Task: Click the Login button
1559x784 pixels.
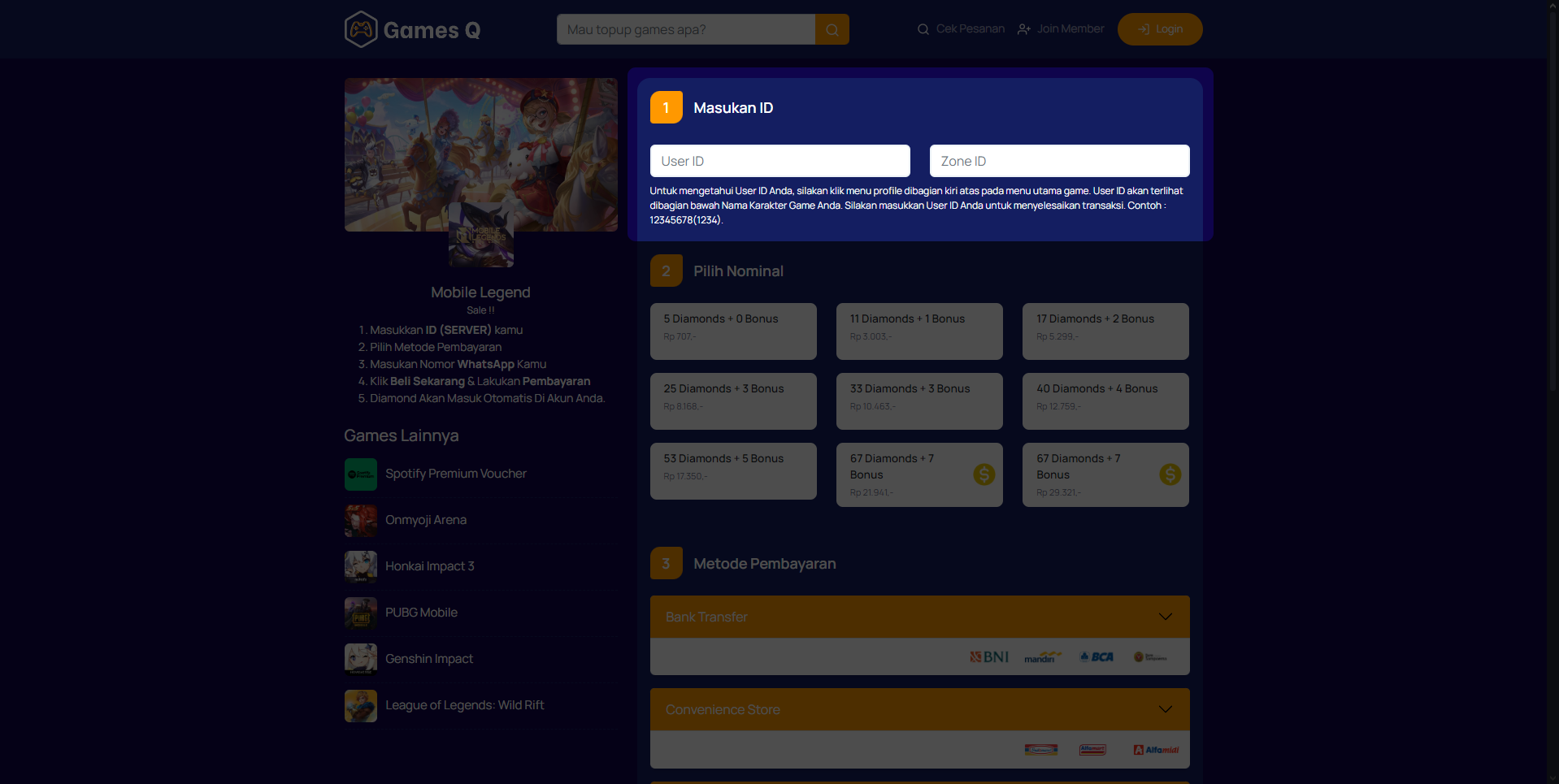Action: tap(1160, 29)
